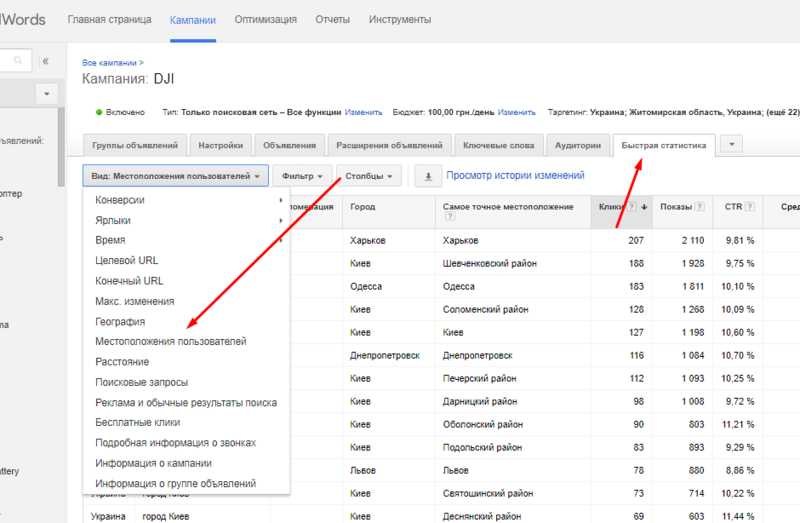Open the sidebar dropdown arrow button

pyautogui.click(x=47, y=94)
